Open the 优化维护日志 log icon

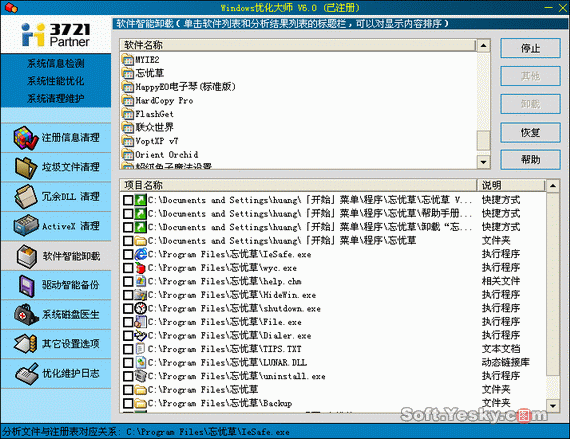tap(27, 374)
